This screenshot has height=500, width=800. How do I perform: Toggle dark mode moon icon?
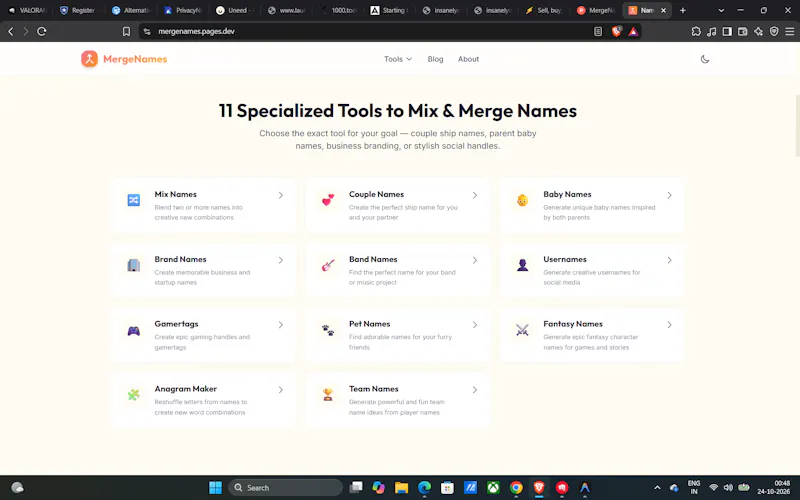(705, 59)
